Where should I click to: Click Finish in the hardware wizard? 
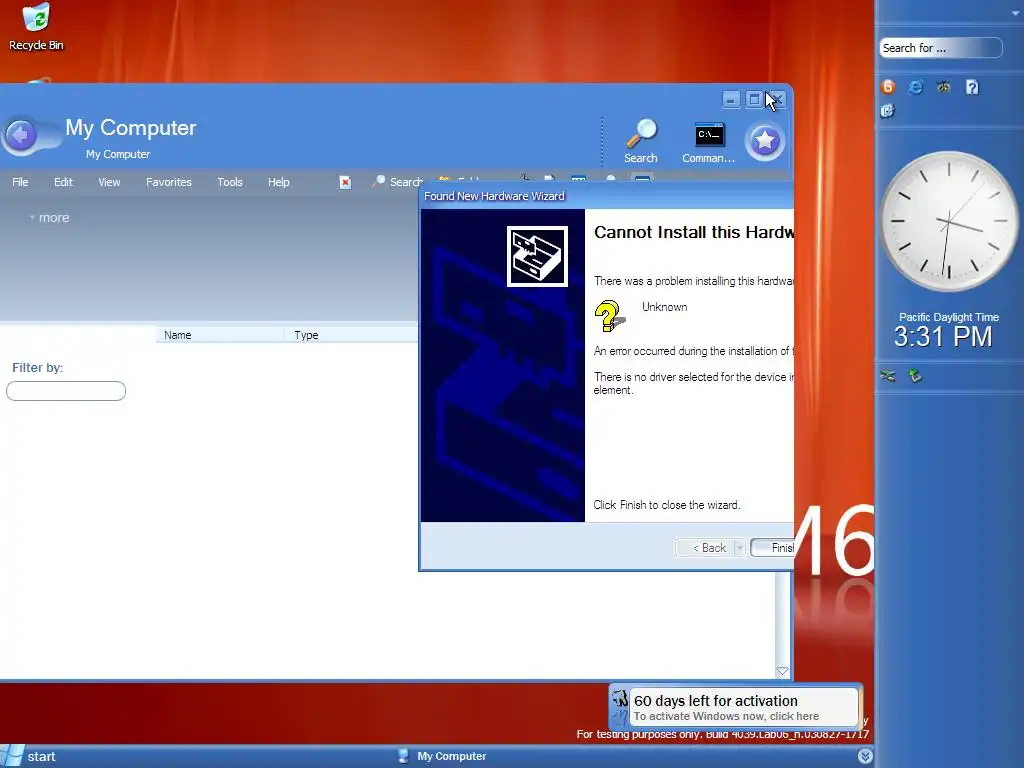(x=773, y=548)
